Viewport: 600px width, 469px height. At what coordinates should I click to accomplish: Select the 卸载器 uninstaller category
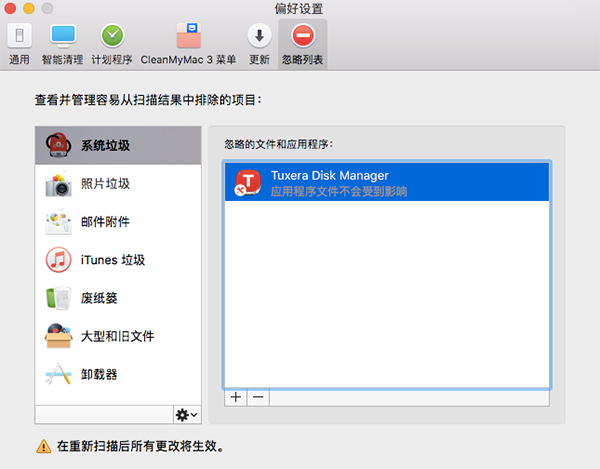pyautogui.click(x=118, y=374)
